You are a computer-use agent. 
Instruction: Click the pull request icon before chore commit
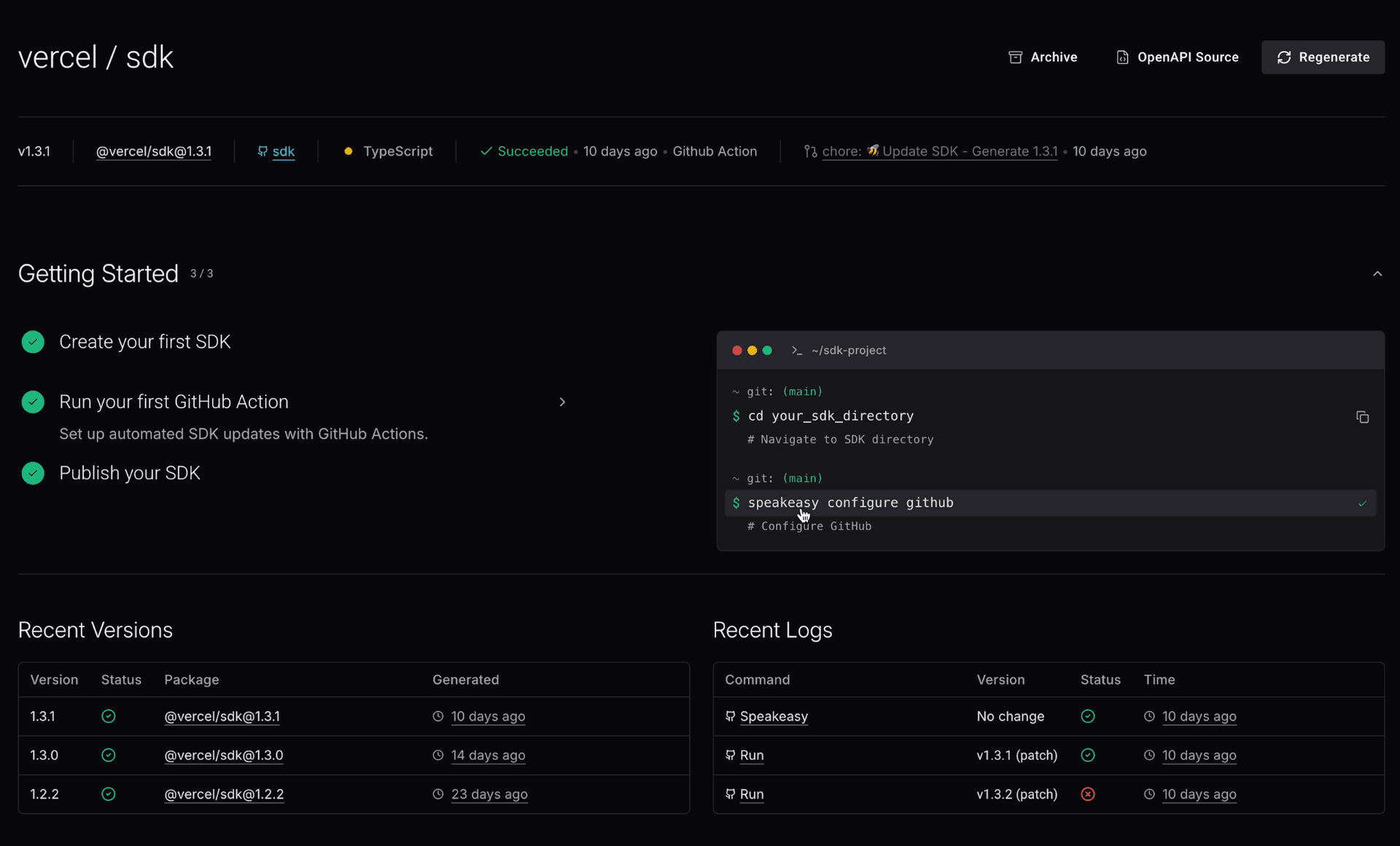pos(810,151)
